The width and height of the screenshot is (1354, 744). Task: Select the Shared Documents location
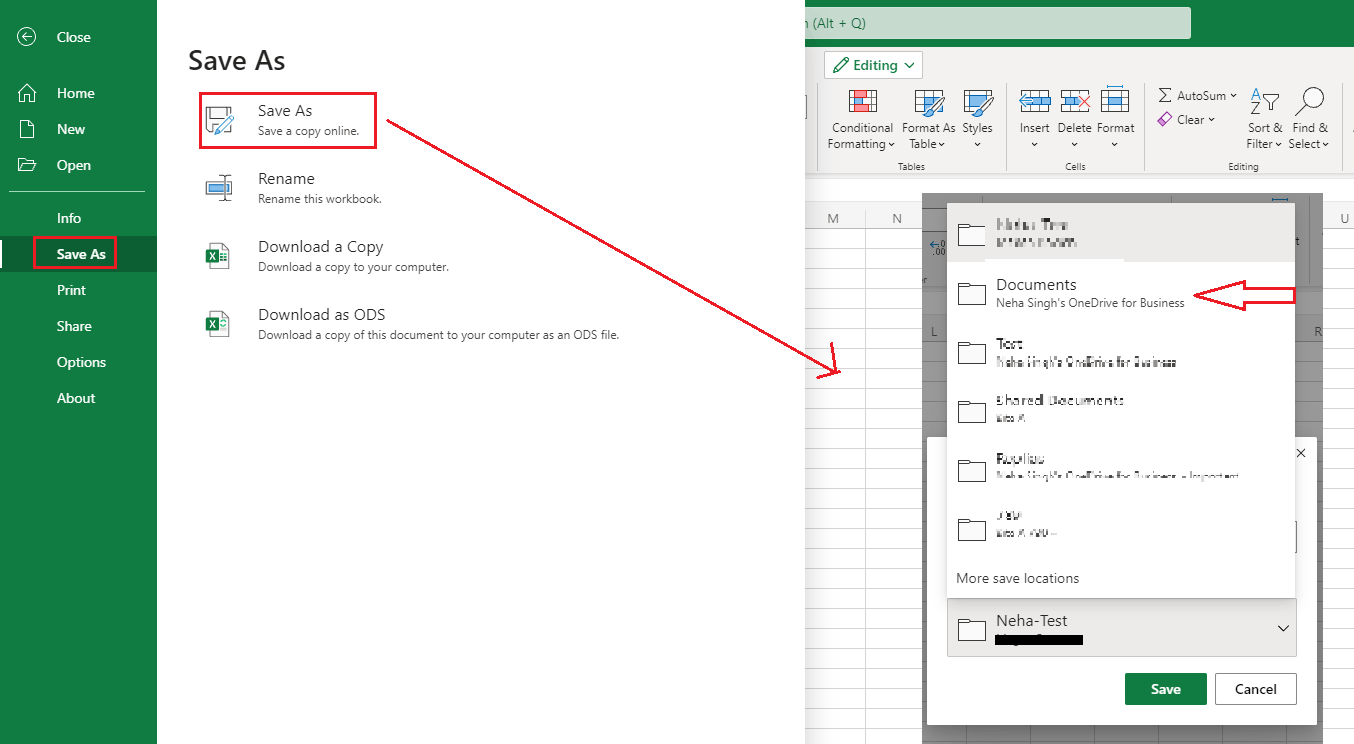pos(1120,409)
